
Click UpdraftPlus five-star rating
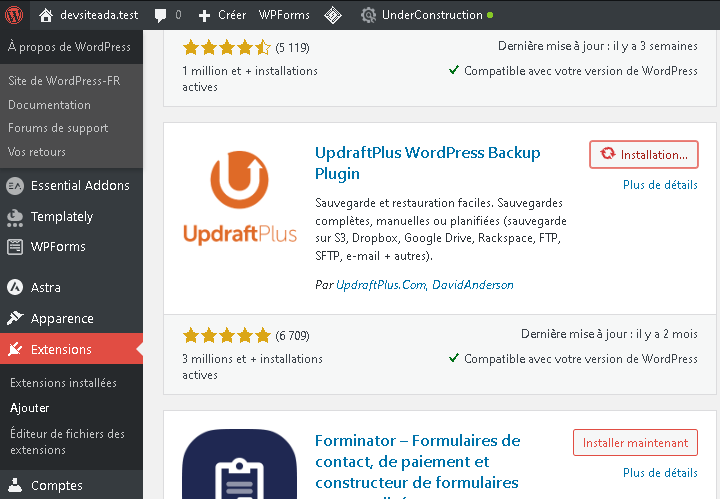pos(227,336)
